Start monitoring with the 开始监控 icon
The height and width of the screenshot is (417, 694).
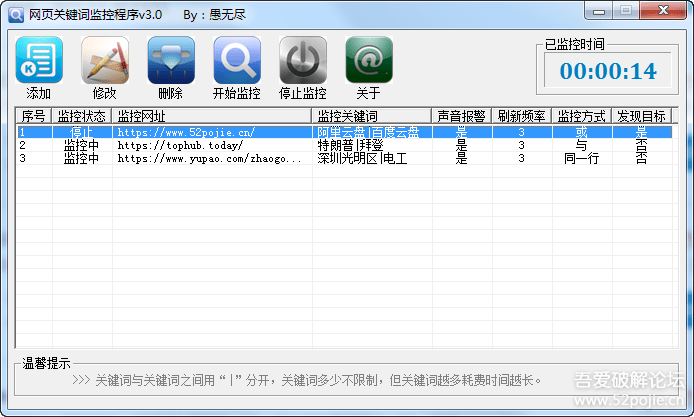237,60
